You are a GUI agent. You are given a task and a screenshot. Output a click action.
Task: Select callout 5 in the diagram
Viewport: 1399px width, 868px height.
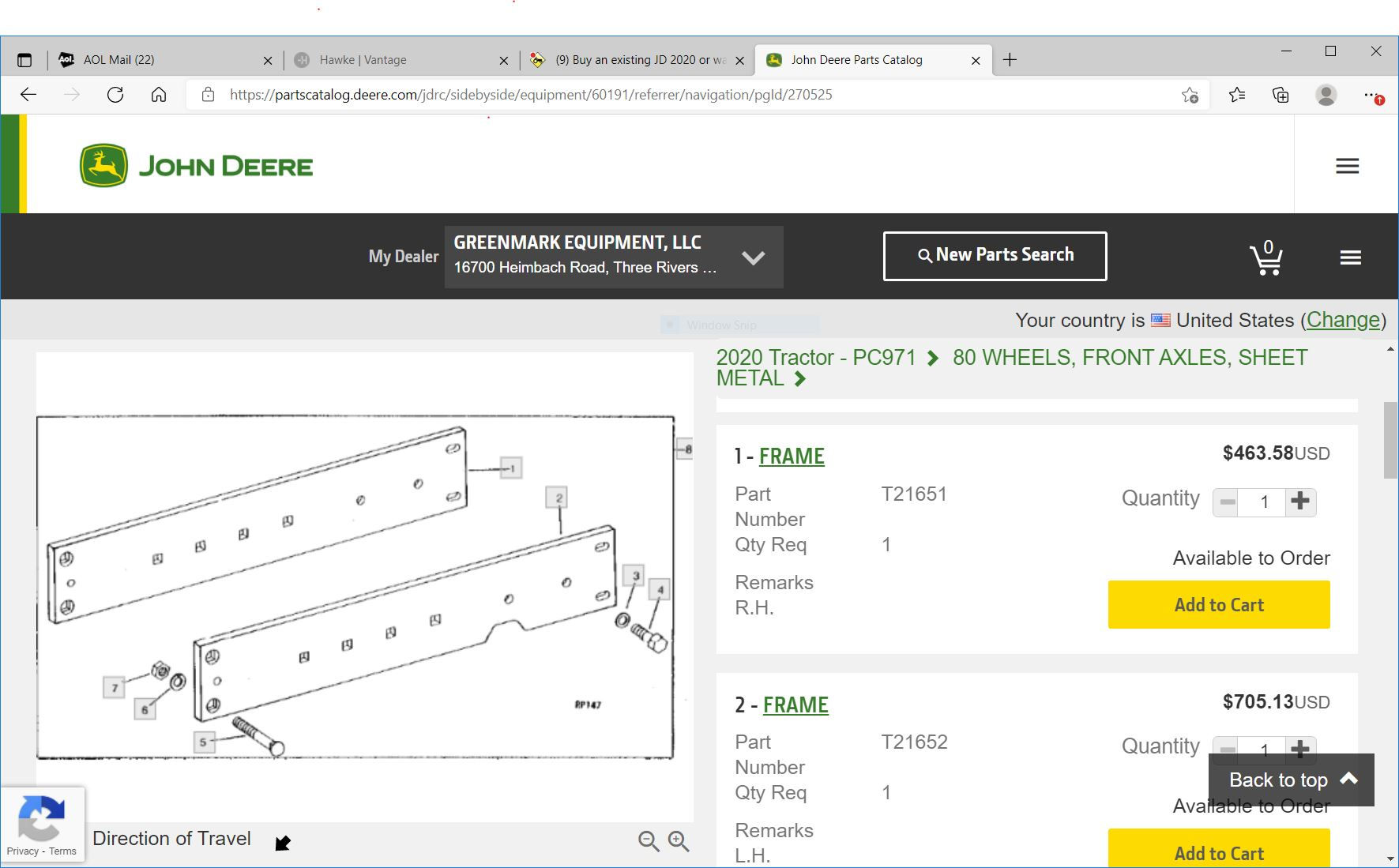tap(204, 742)
